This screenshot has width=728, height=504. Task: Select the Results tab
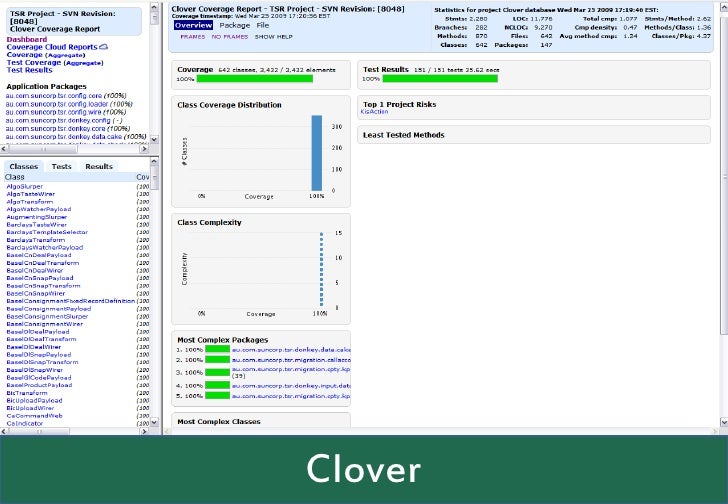[99, 166]
